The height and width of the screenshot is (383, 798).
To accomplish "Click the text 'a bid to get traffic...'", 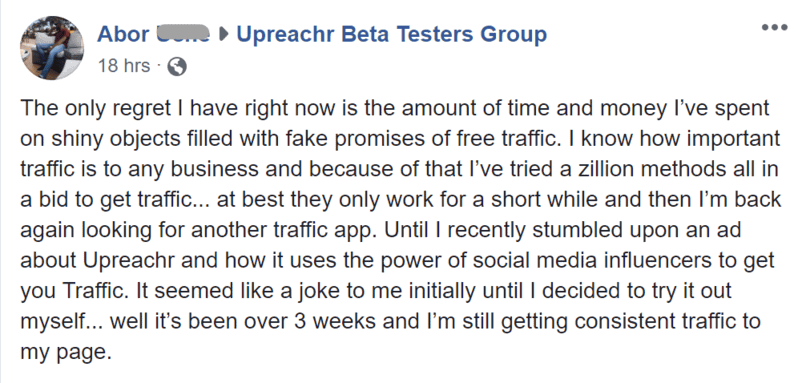I will click(x=115, y=200).
